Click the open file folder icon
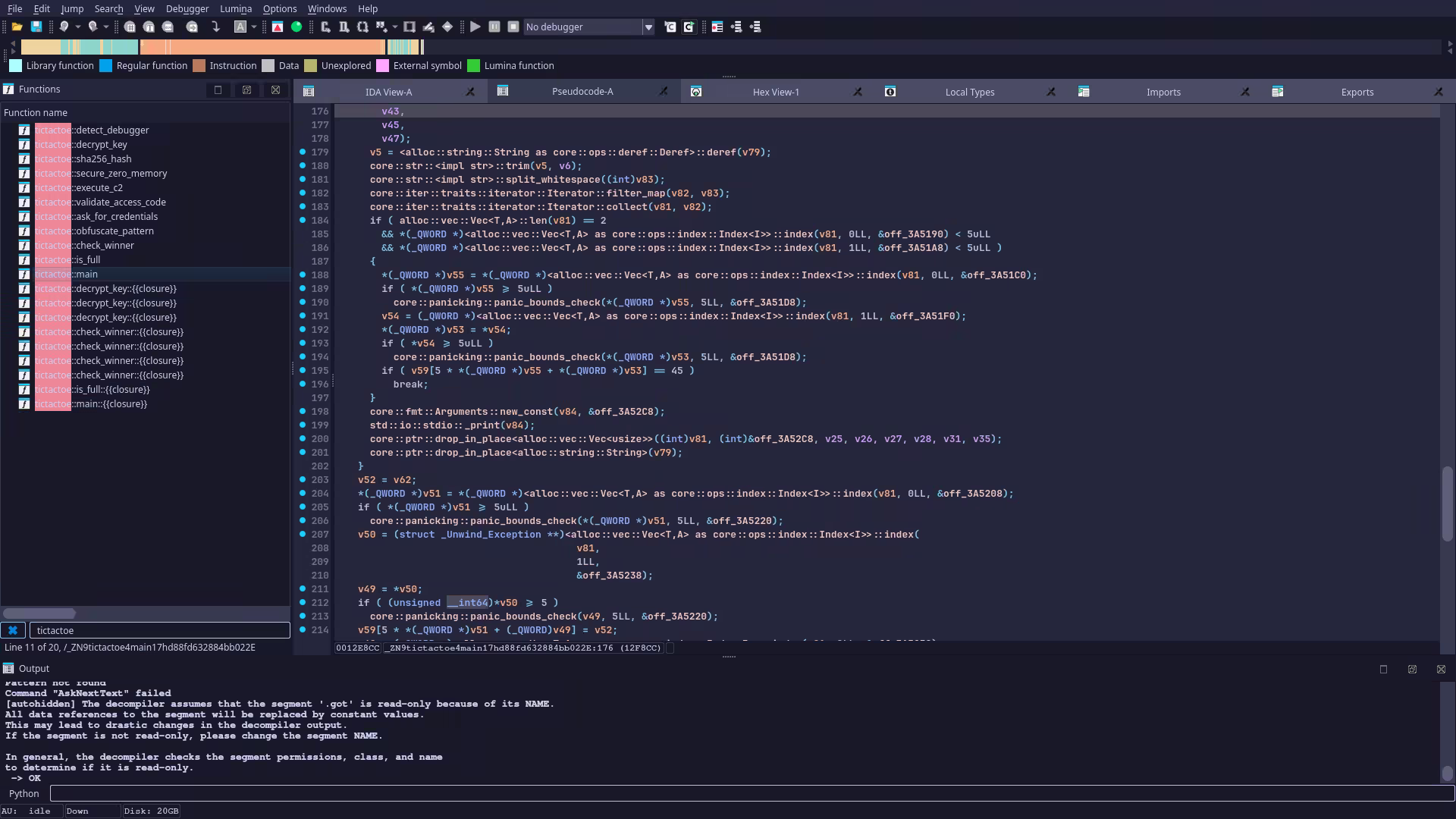The image size is (1456, 819). click(17, 27)
